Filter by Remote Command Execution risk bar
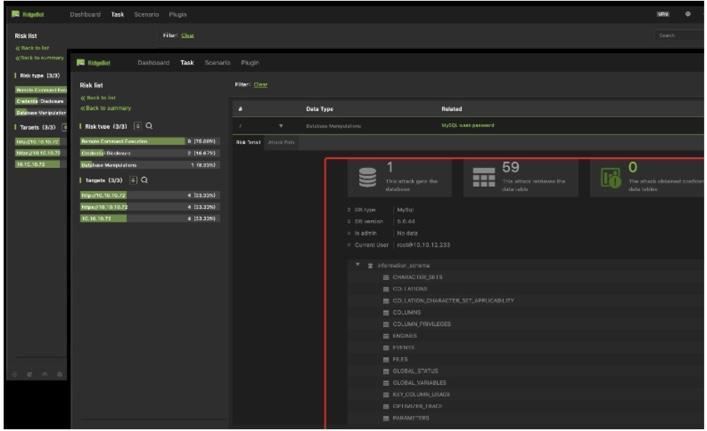707x431 pixels. (x=150, y=142)
